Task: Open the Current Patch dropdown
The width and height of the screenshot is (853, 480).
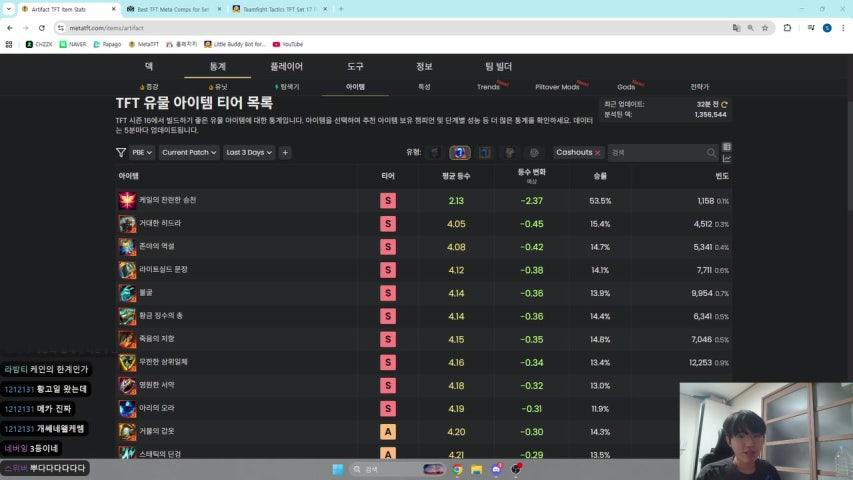Action: [x=189, y=153]
